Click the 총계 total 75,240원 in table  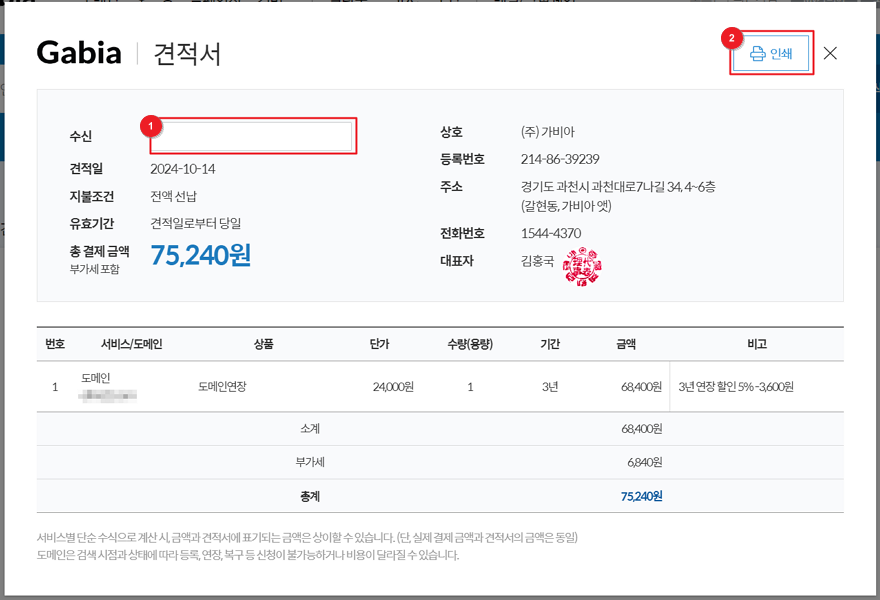pos(641,496)
